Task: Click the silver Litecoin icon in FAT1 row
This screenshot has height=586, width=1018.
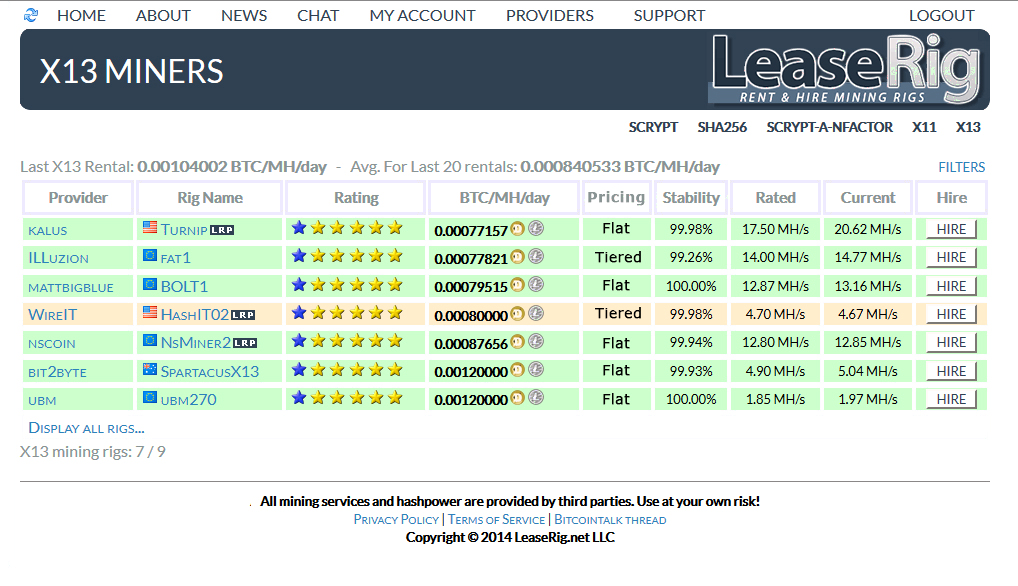Action: (536, 257)
